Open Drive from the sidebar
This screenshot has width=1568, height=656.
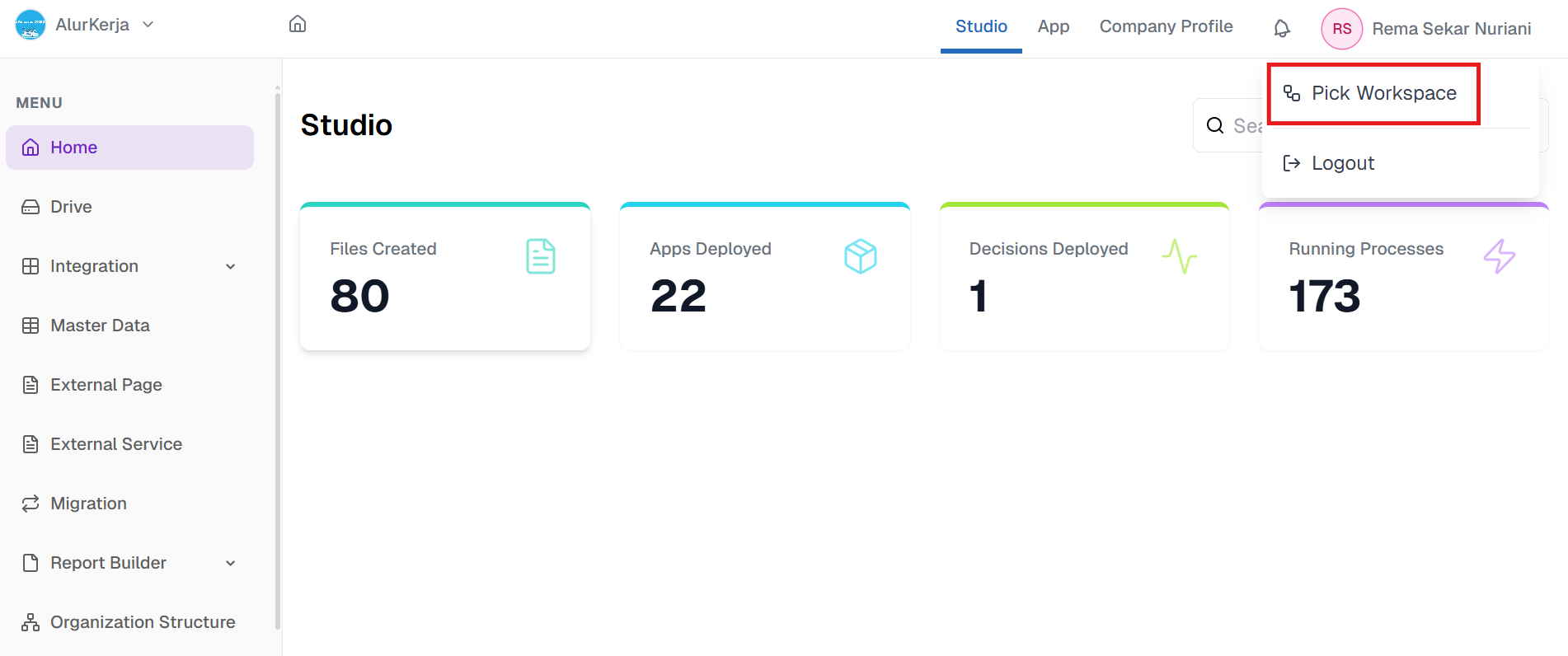point(129,207)
